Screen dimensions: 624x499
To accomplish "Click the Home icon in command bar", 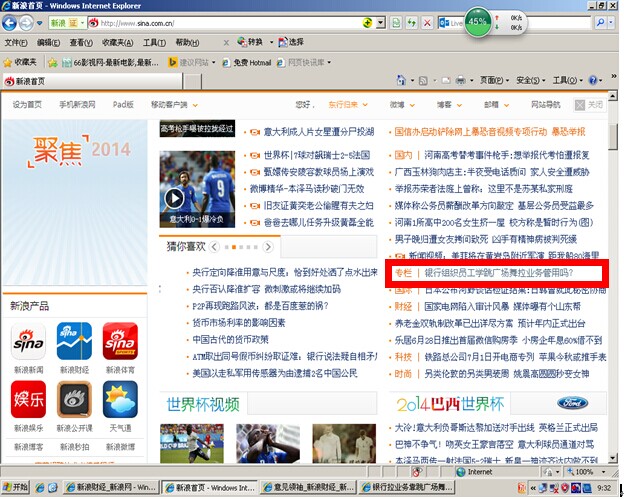I will point(401,80).
